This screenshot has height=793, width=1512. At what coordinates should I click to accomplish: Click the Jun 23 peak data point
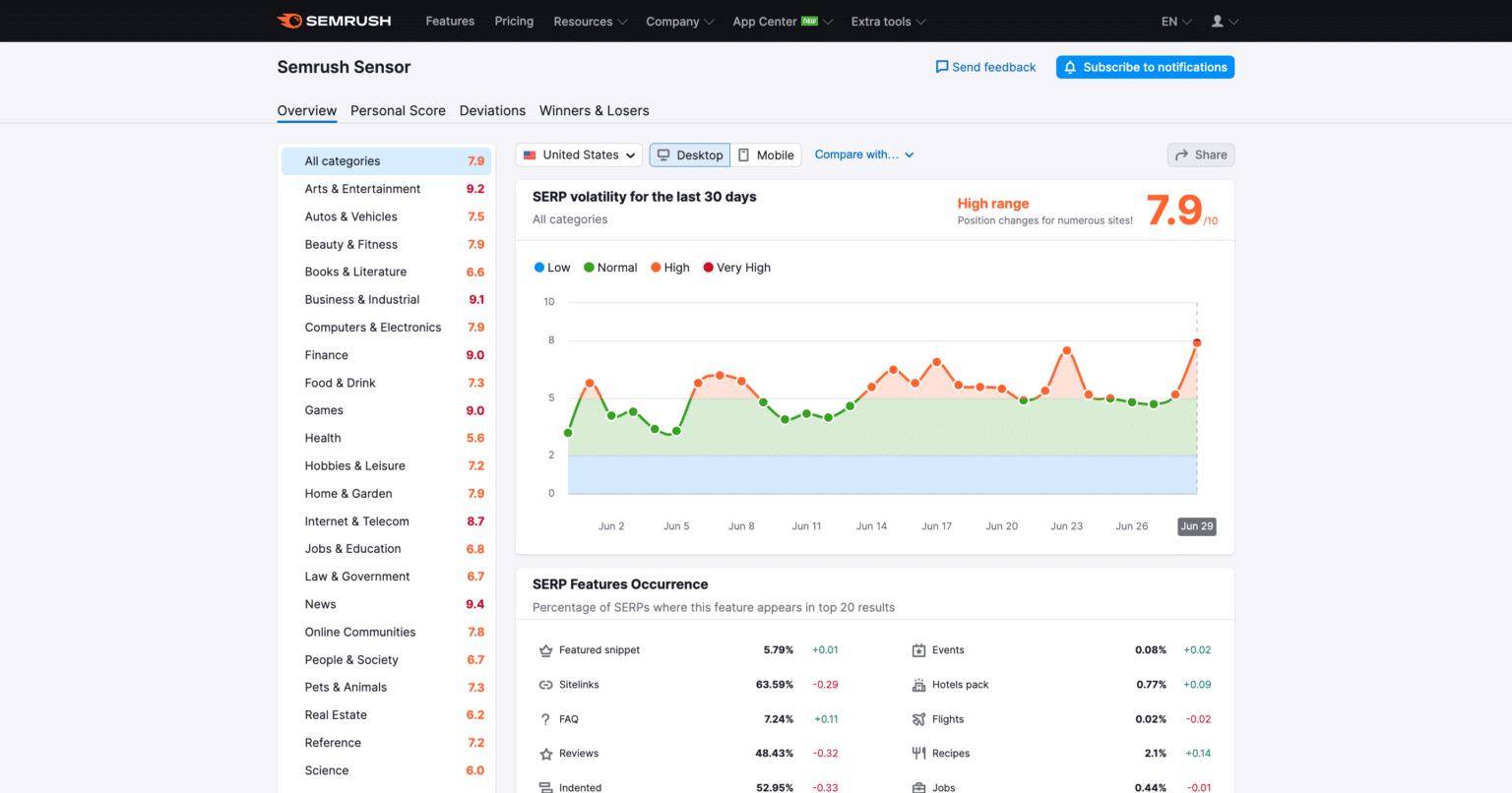tap(1067, 350)
